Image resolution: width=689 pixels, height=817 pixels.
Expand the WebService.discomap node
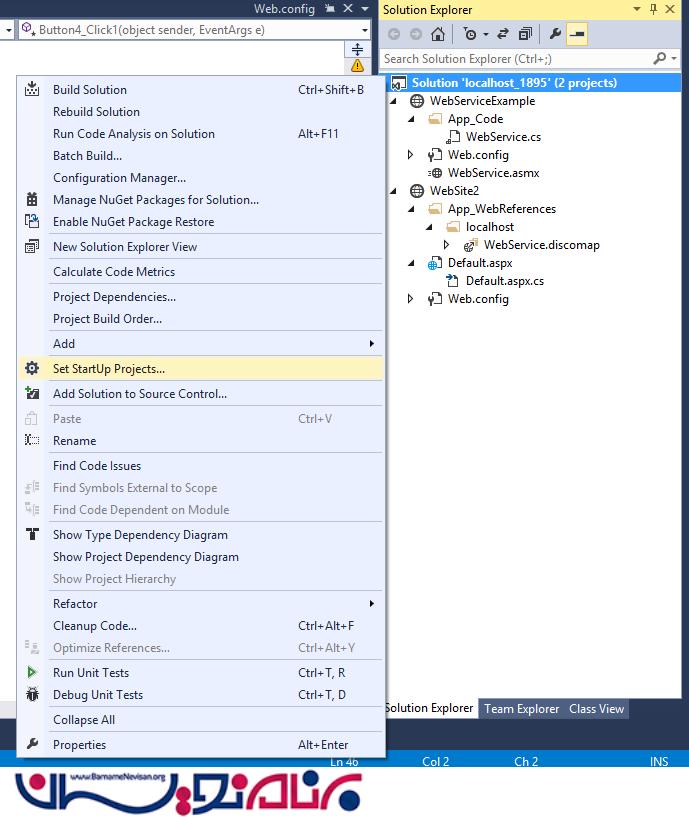[447, 245]
